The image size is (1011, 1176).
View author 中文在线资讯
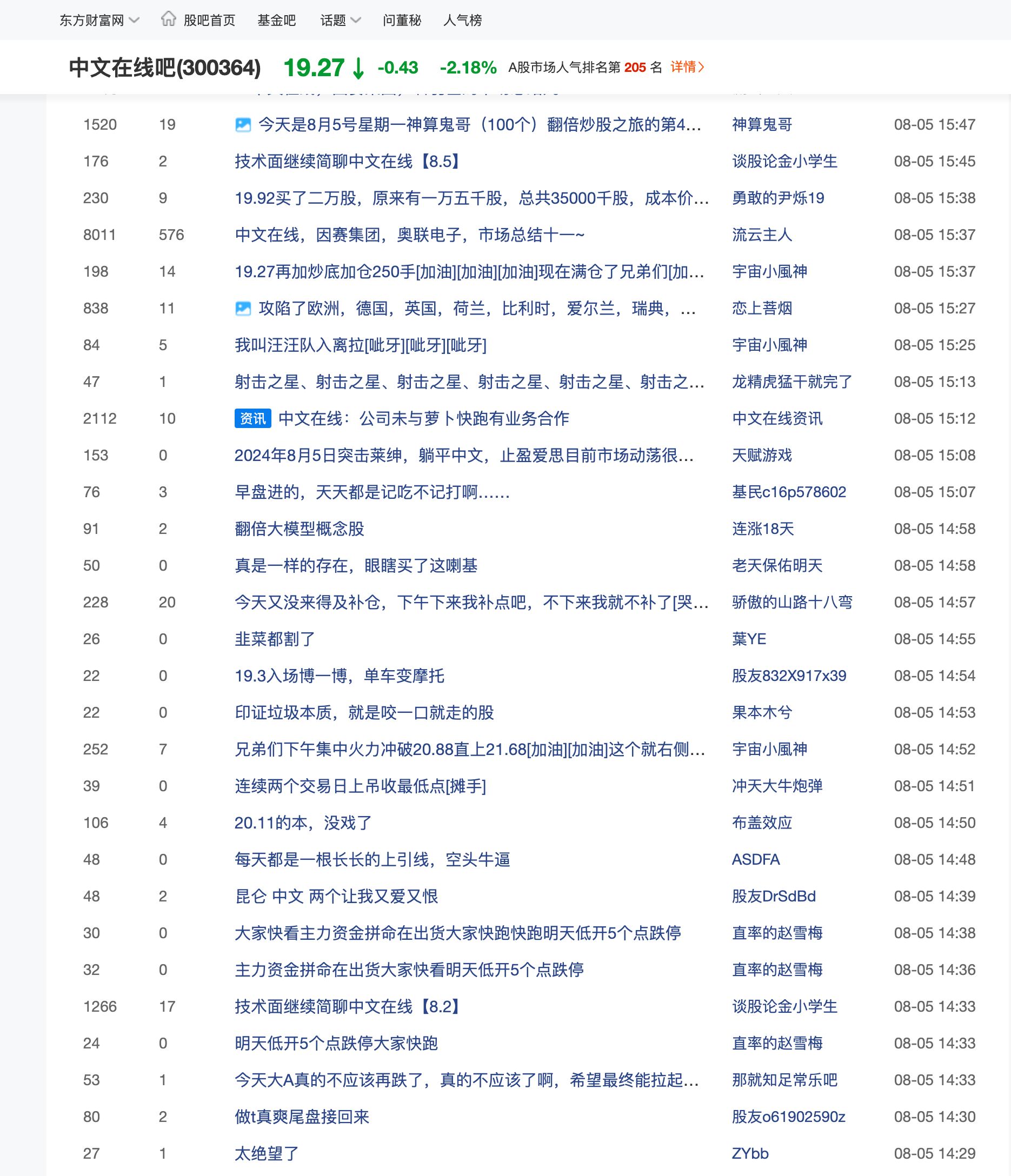point(777,419)
